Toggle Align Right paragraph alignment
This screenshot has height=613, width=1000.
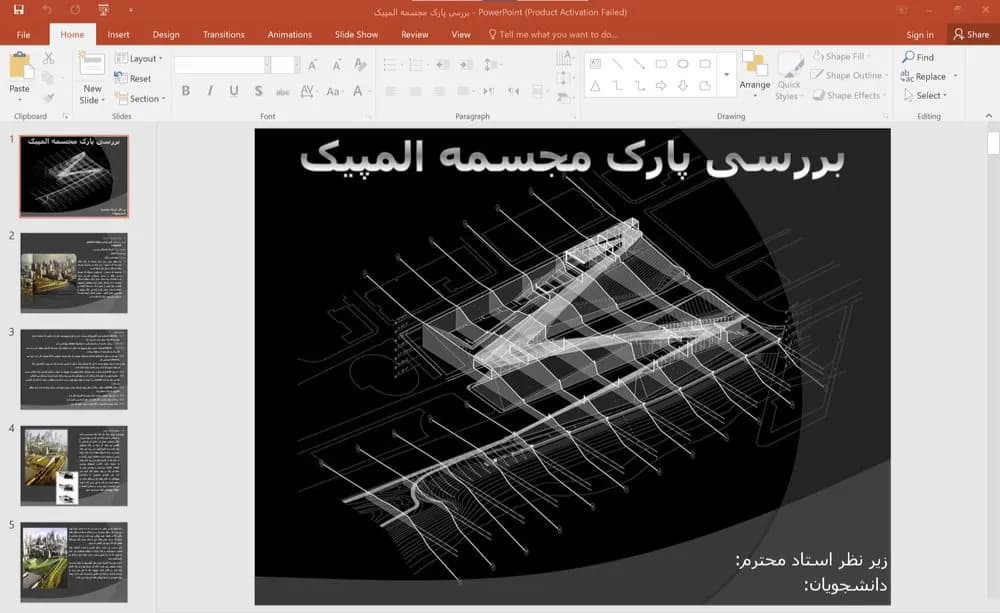tap(439, 91)
